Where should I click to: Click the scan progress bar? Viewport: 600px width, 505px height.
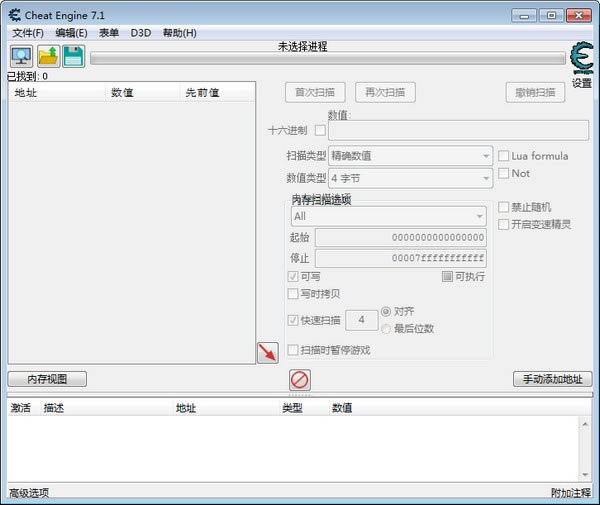[x=328, y=59]
